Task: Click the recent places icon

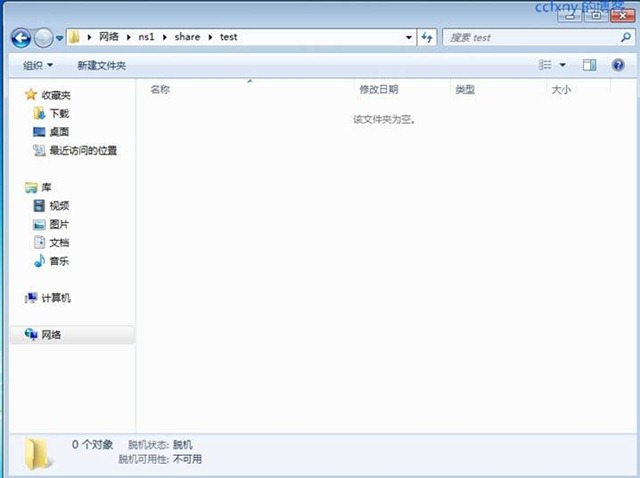Action: [39, 150]
